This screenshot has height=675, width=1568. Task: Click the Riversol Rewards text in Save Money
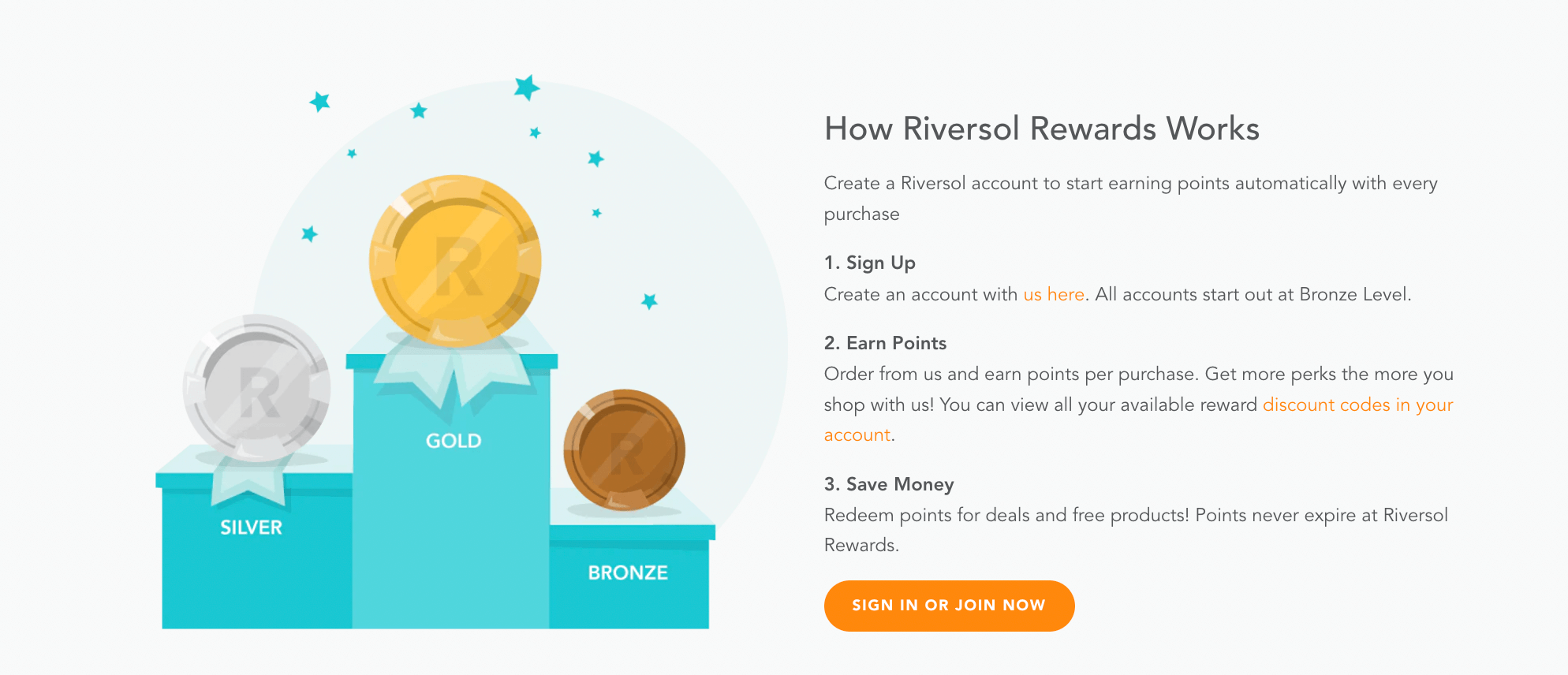pyautogui.click(x=1413, y=515)
